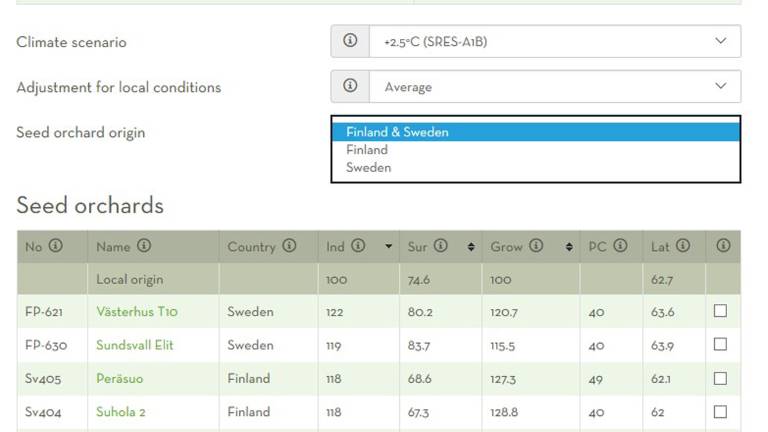Click info icon next to PC header
The image size is (768, 432).
coord(621,245)
